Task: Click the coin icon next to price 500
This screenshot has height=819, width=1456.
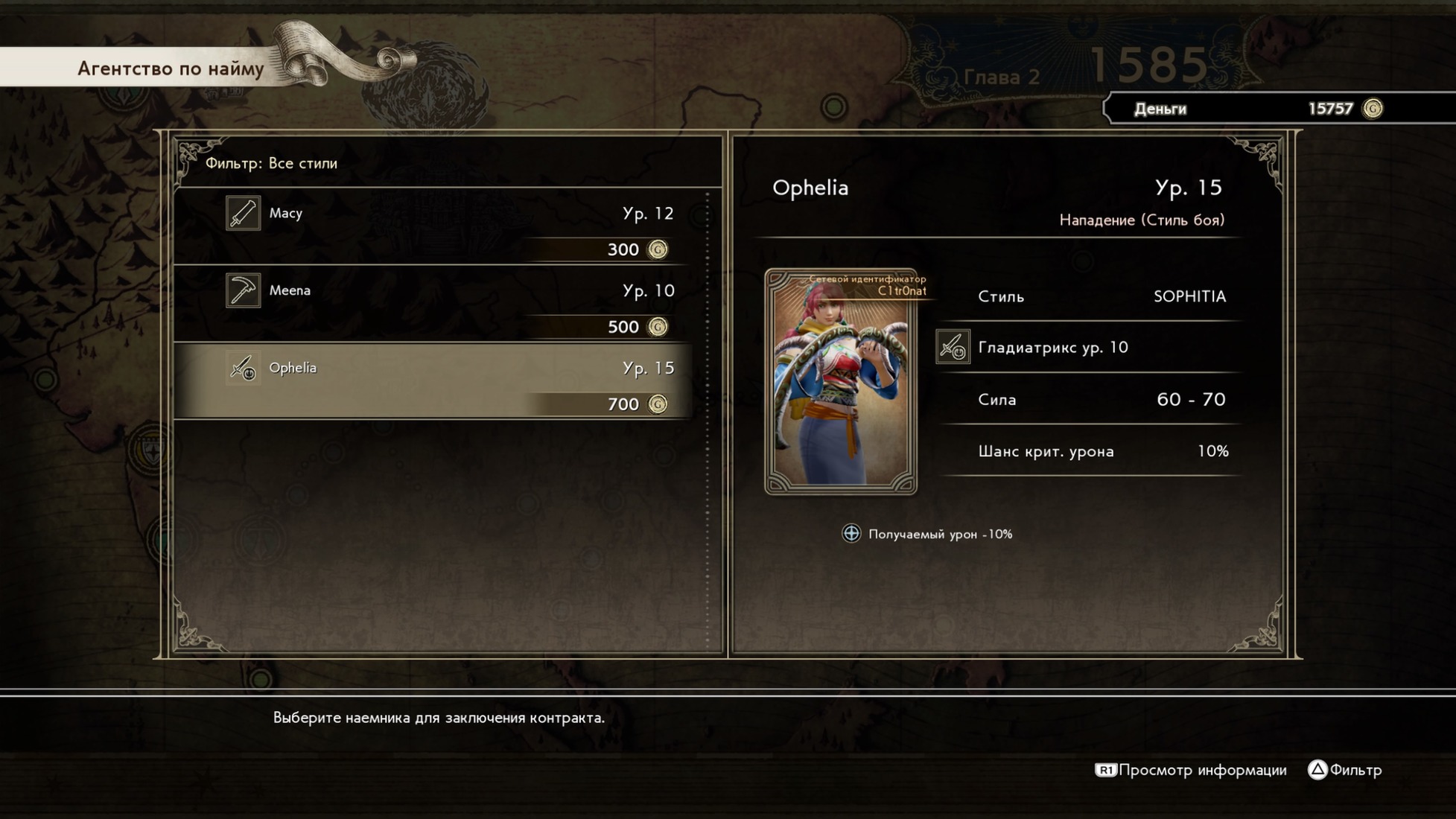Action: (658, 327)
